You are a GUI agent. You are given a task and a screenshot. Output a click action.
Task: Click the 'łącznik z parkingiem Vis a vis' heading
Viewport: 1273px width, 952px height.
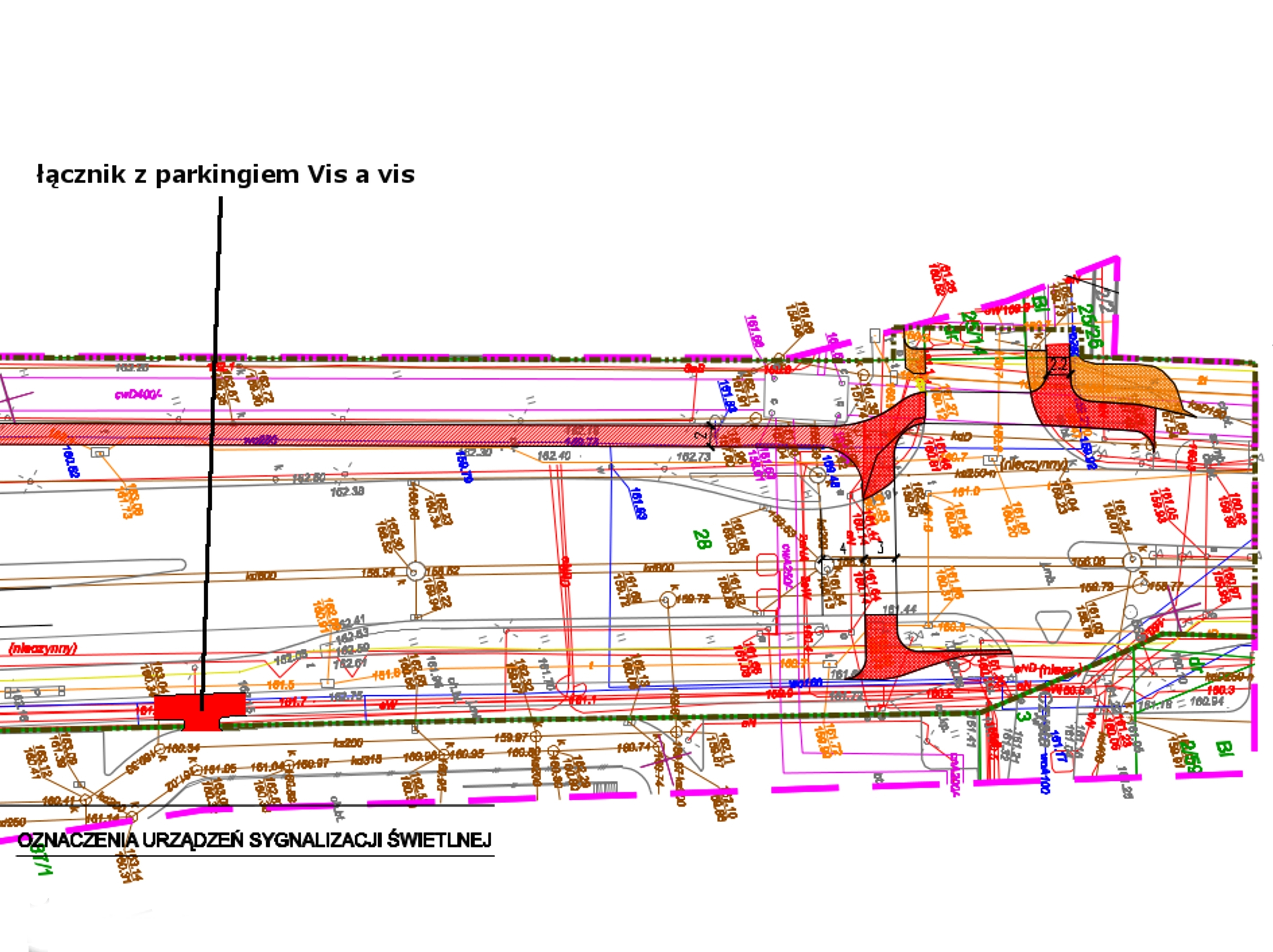225,175
